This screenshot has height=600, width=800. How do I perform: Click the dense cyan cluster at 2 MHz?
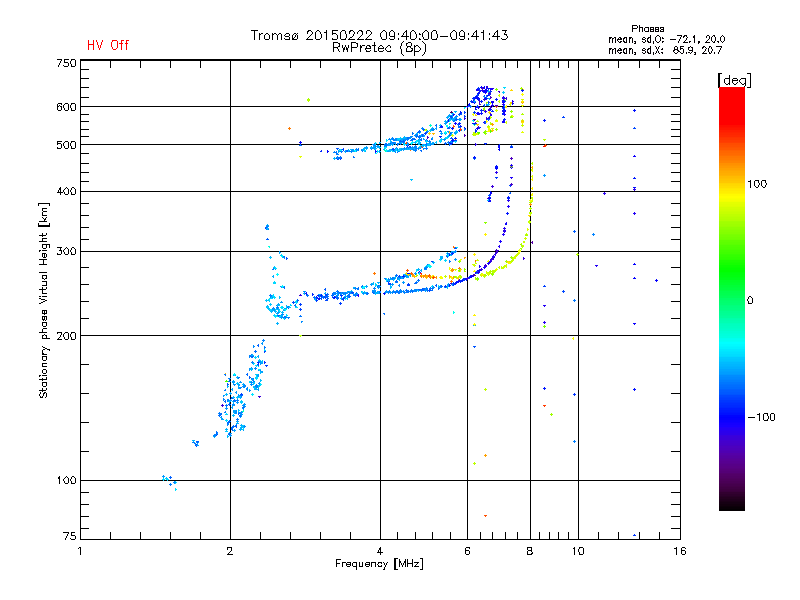click(x=233, y=406)
